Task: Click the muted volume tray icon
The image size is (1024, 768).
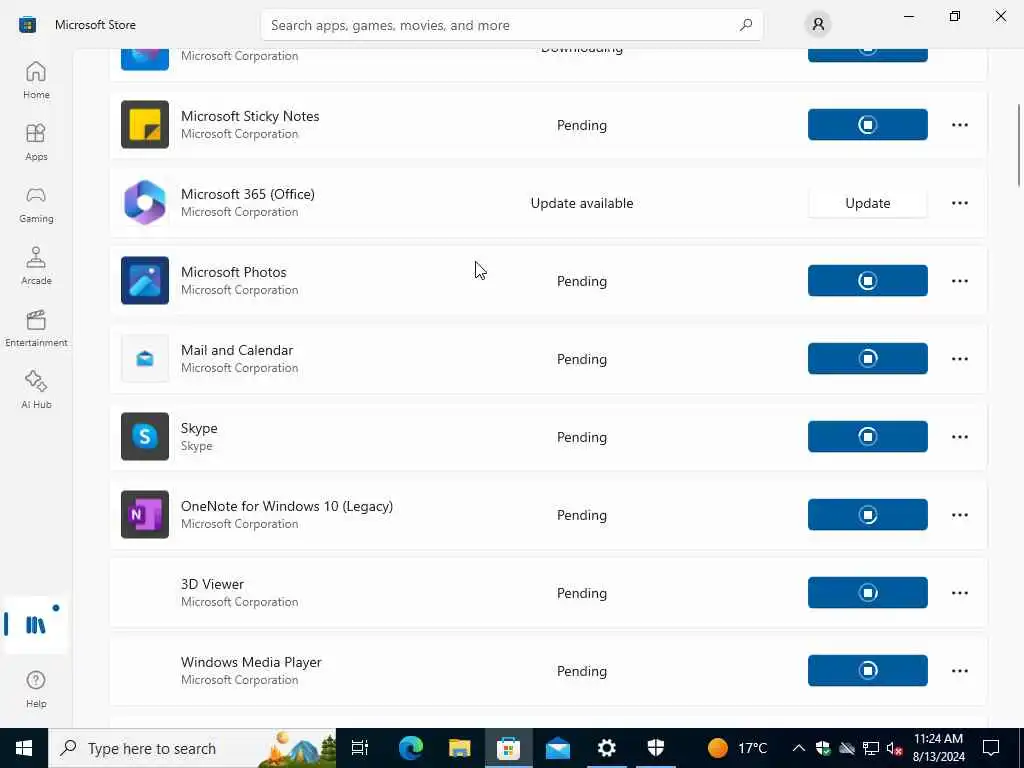Action: [894, 748]
